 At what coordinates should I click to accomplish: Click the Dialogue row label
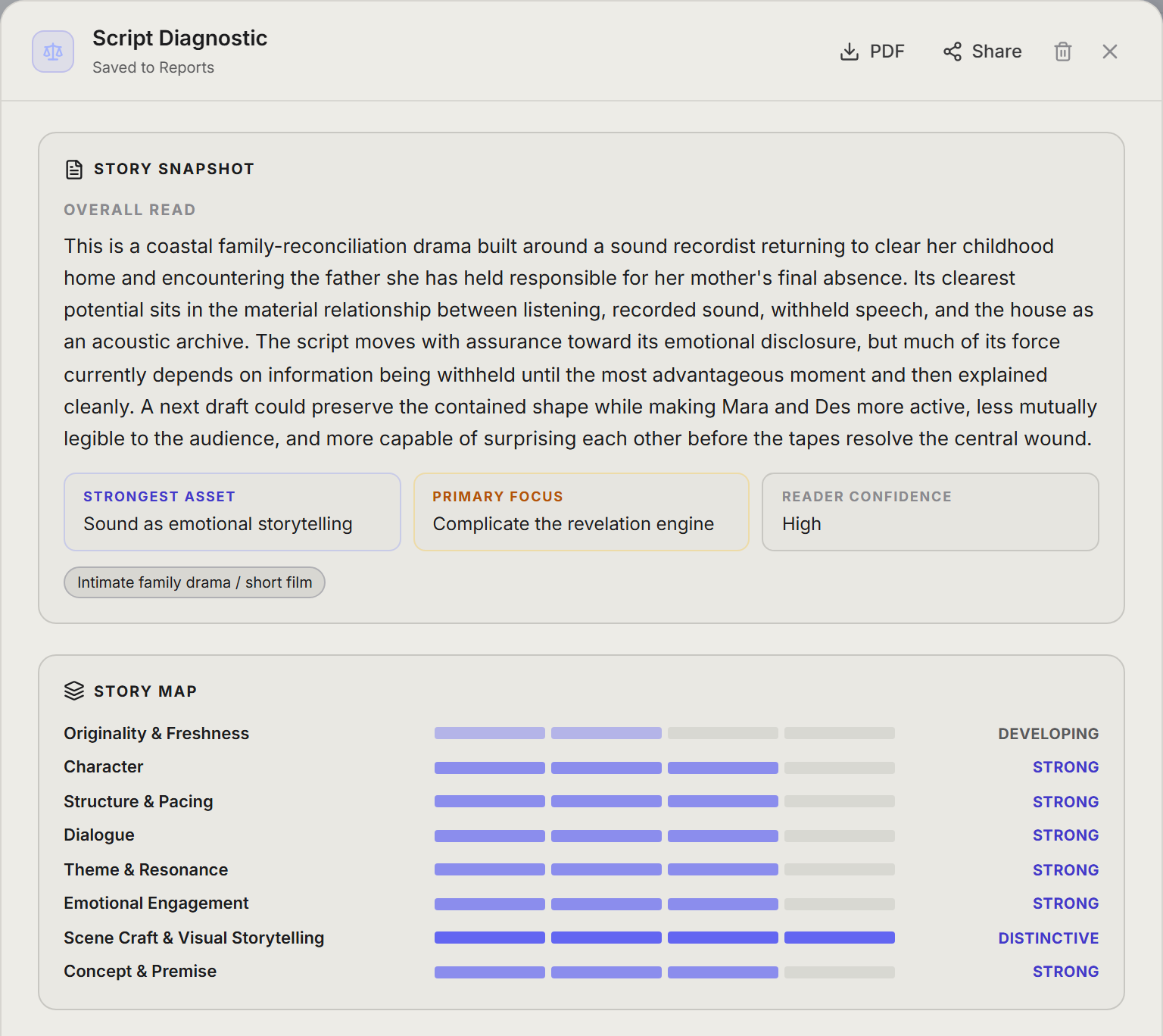pos(98,835)
